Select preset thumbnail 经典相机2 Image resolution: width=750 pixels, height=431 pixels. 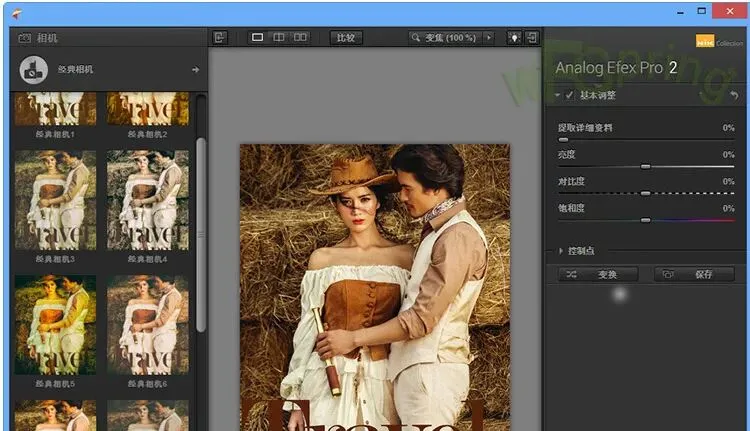pos(148,109)
